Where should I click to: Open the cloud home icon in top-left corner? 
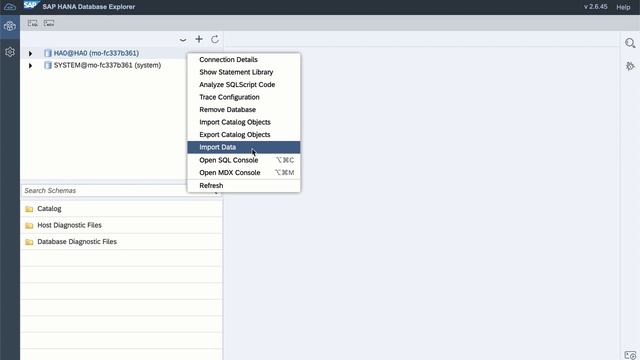point(10,7)
